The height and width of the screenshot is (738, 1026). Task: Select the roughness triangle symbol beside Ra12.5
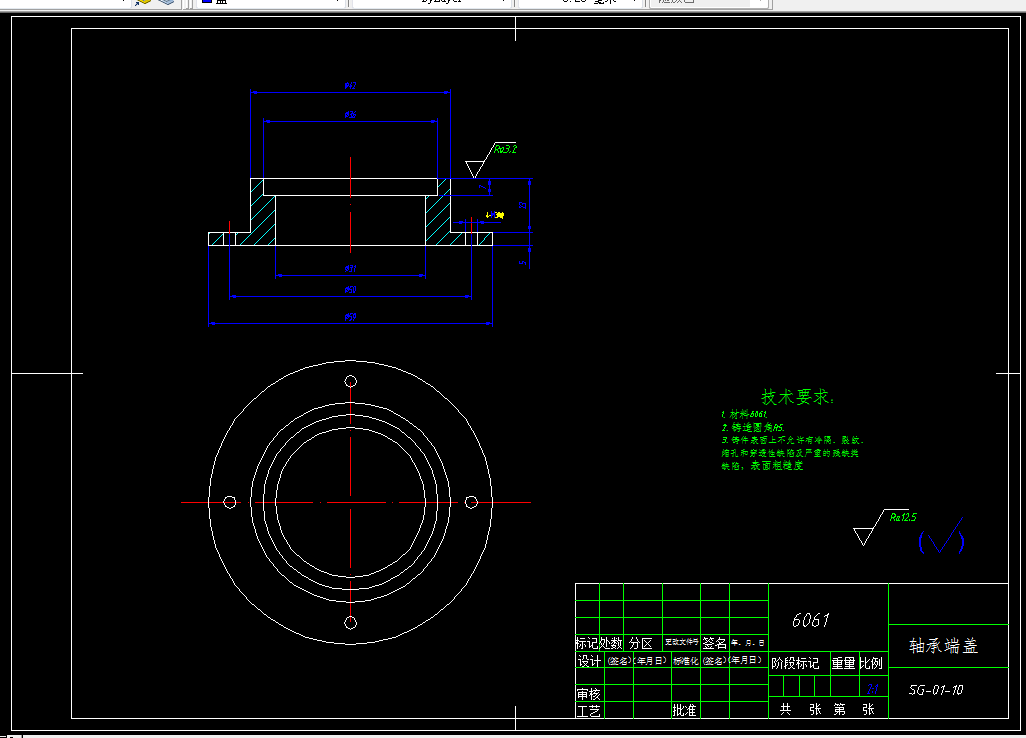tap(864, 536)
